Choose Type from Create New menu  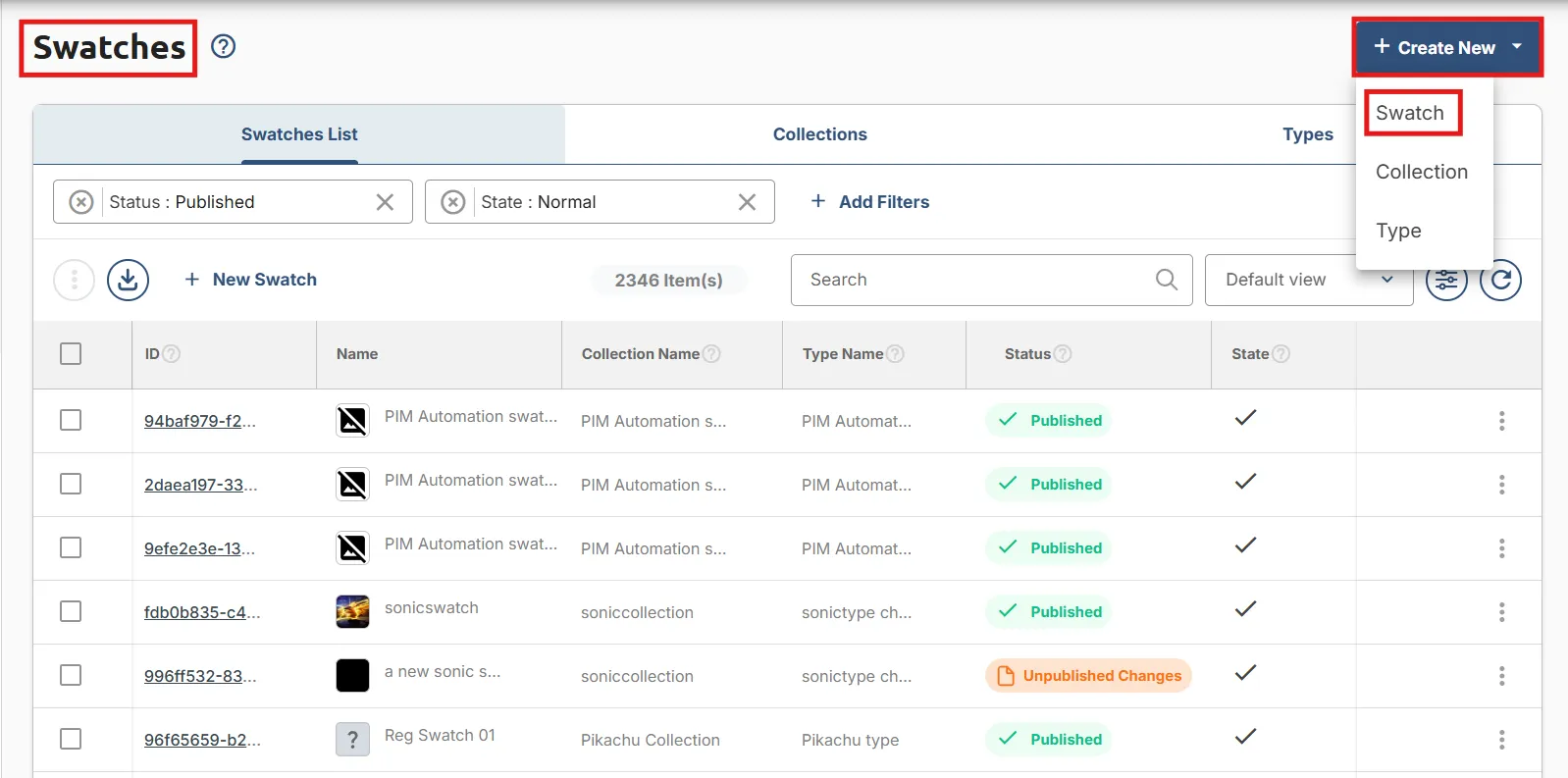(1398, 231)
